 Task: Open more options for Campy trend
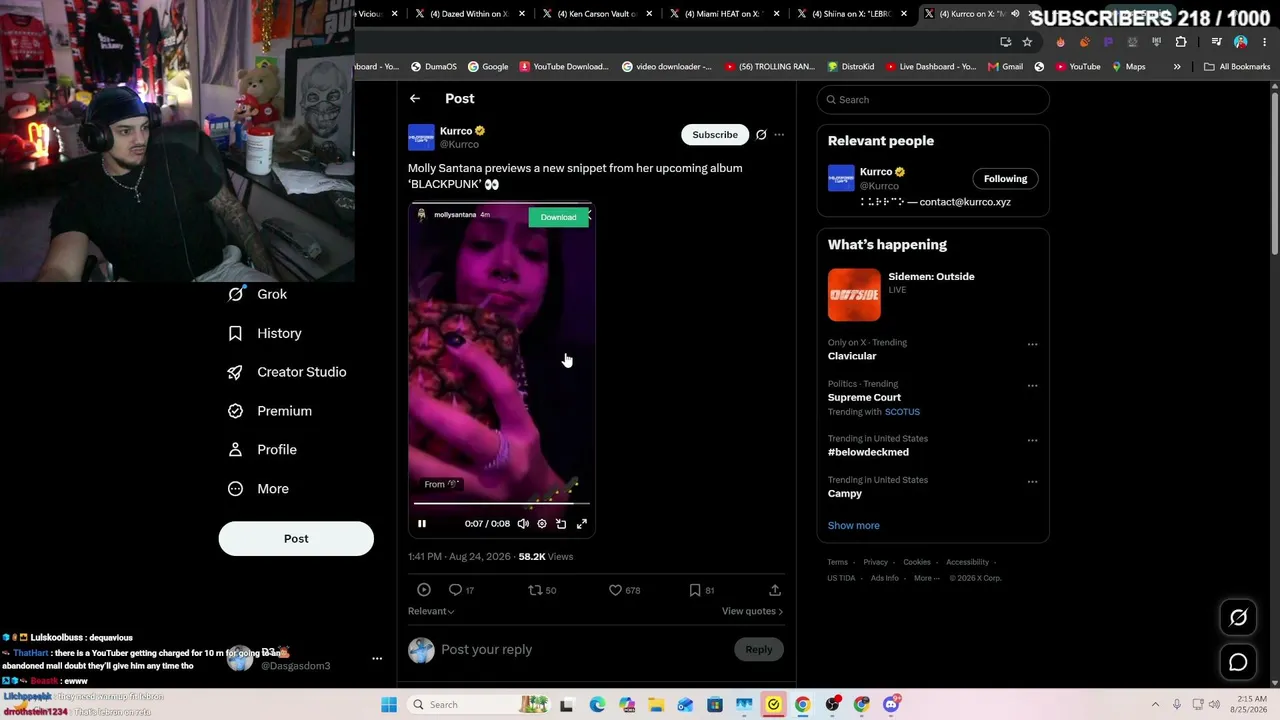click(x=1032, y=482)
